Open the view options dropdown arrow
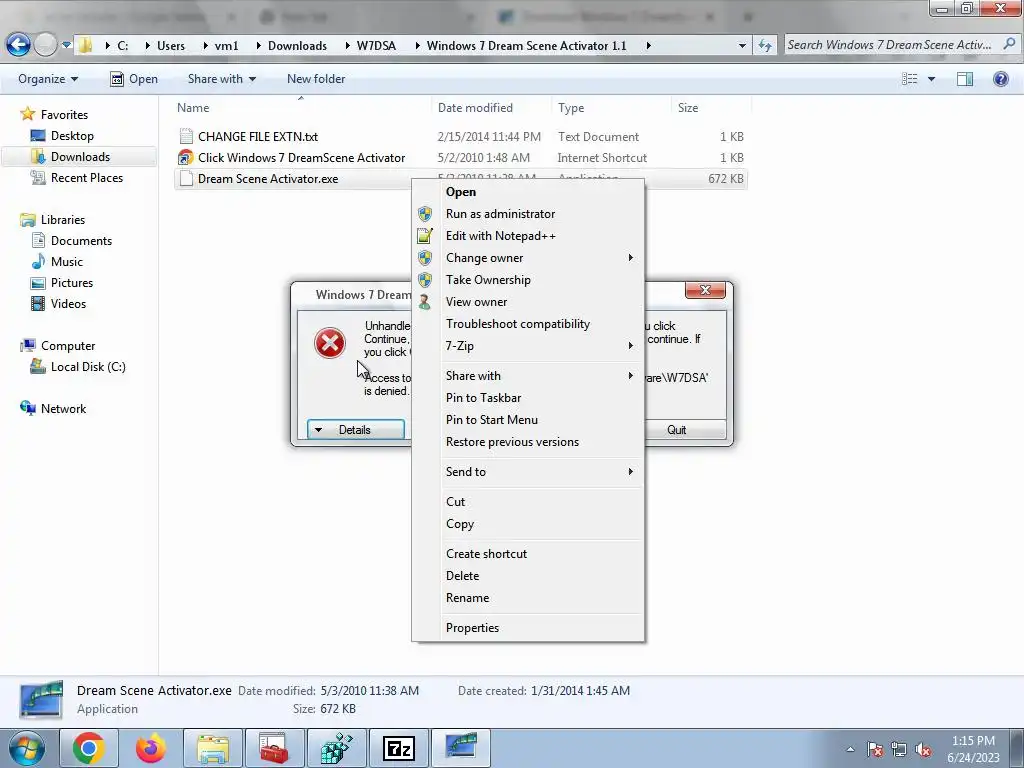 pyautogui.click(x=931, y=79)
